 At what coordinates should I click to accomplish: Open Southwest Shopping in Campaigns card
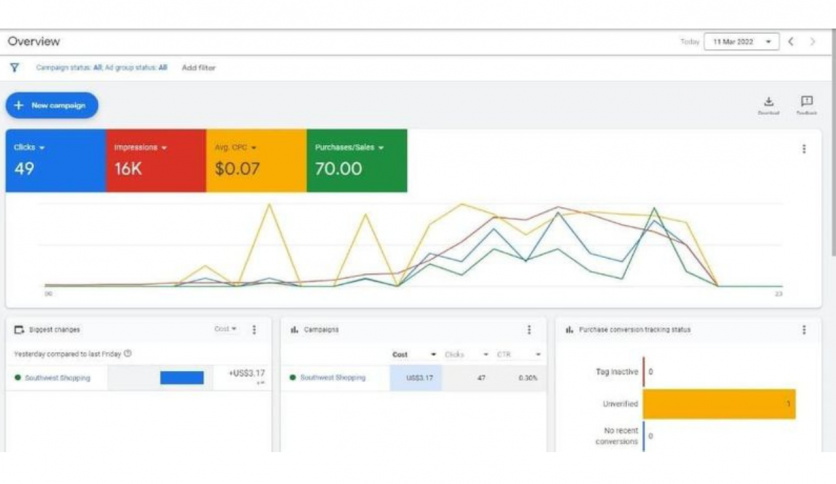click(333, 378)
